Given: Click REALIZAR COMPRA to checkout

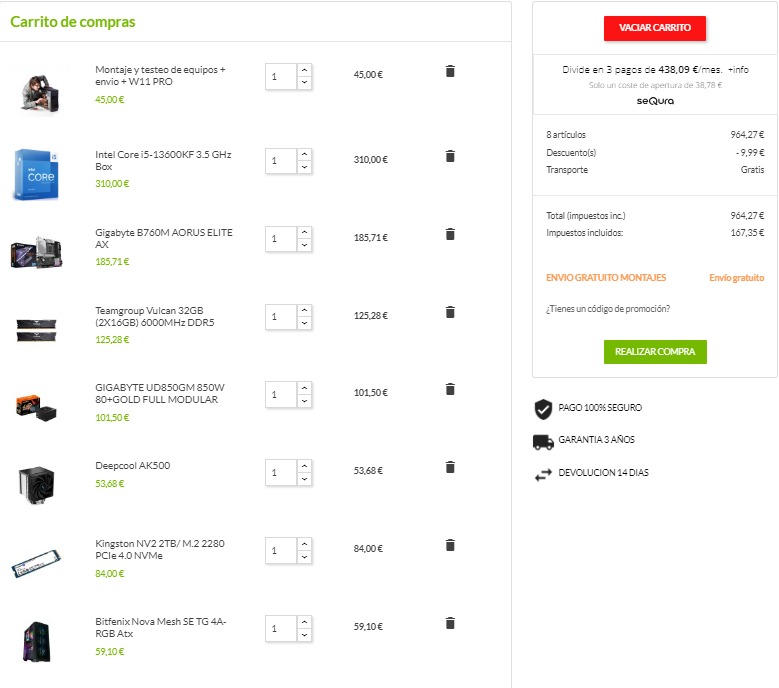Looking at the screenshot, I should tap(655, 352).
